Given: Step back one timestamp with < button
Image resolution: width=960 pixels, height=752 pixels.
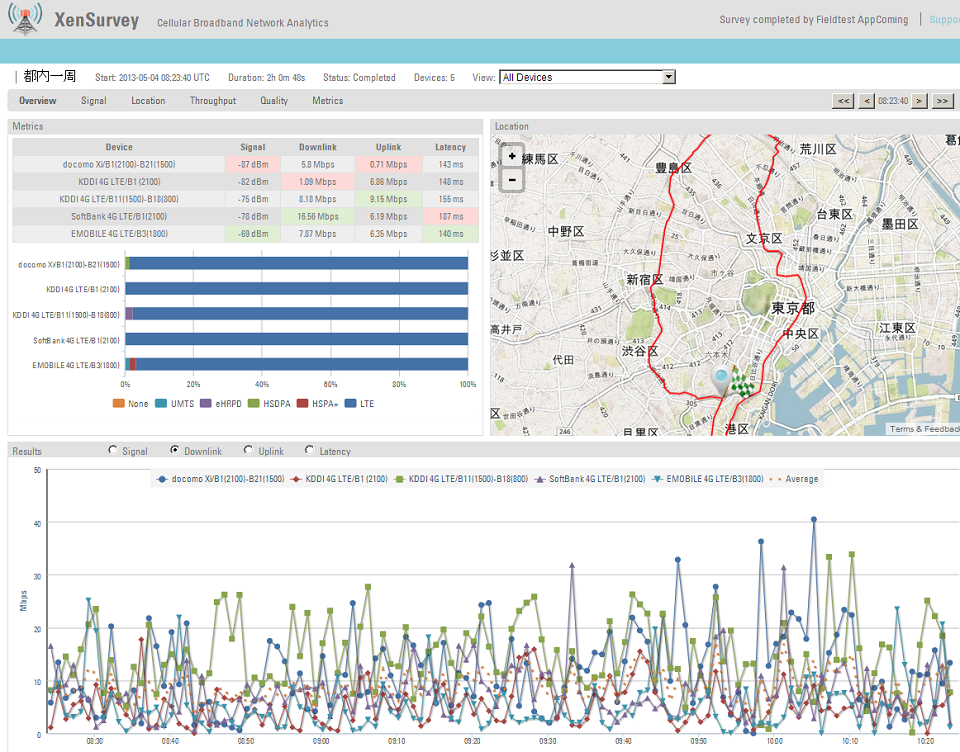Looking at the screenshot, I should 866,101.
